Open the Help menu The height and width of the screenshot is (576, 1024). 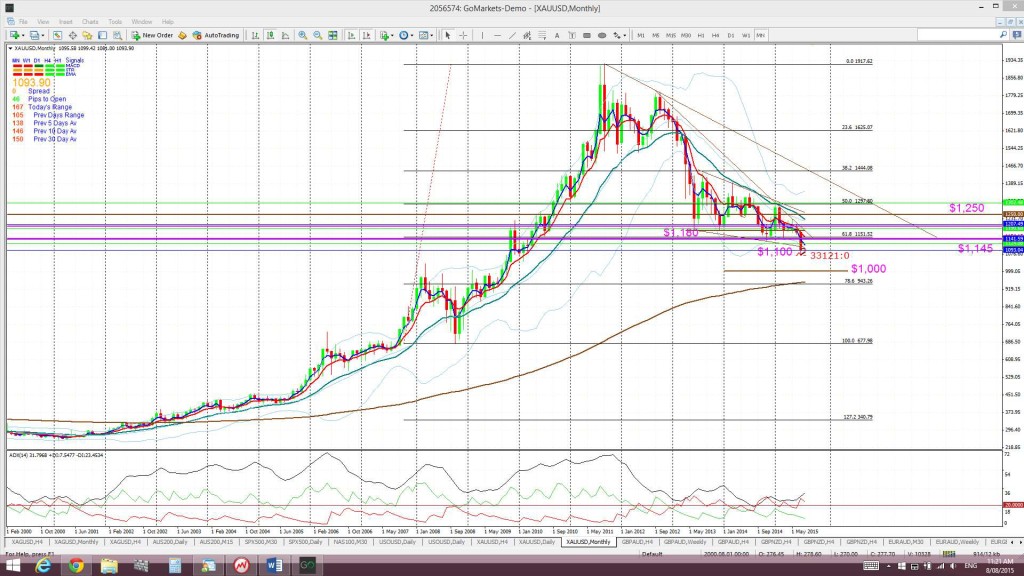tap(168, 22)
